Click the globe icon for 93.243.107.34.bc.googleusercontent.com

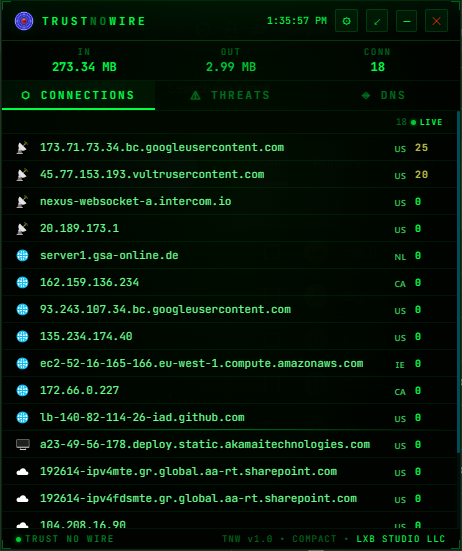[22, 310]
